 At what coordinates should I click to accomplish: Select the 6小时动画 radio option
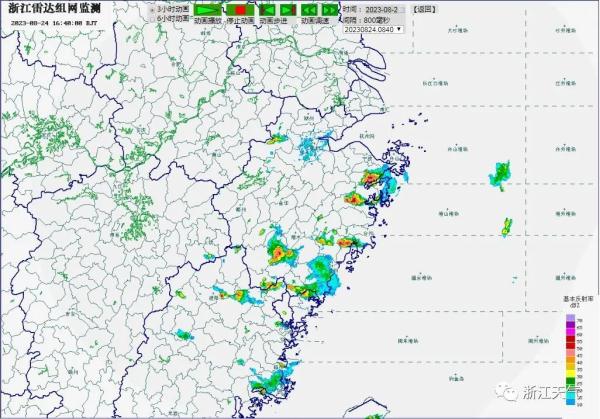[x=153, y=19]
